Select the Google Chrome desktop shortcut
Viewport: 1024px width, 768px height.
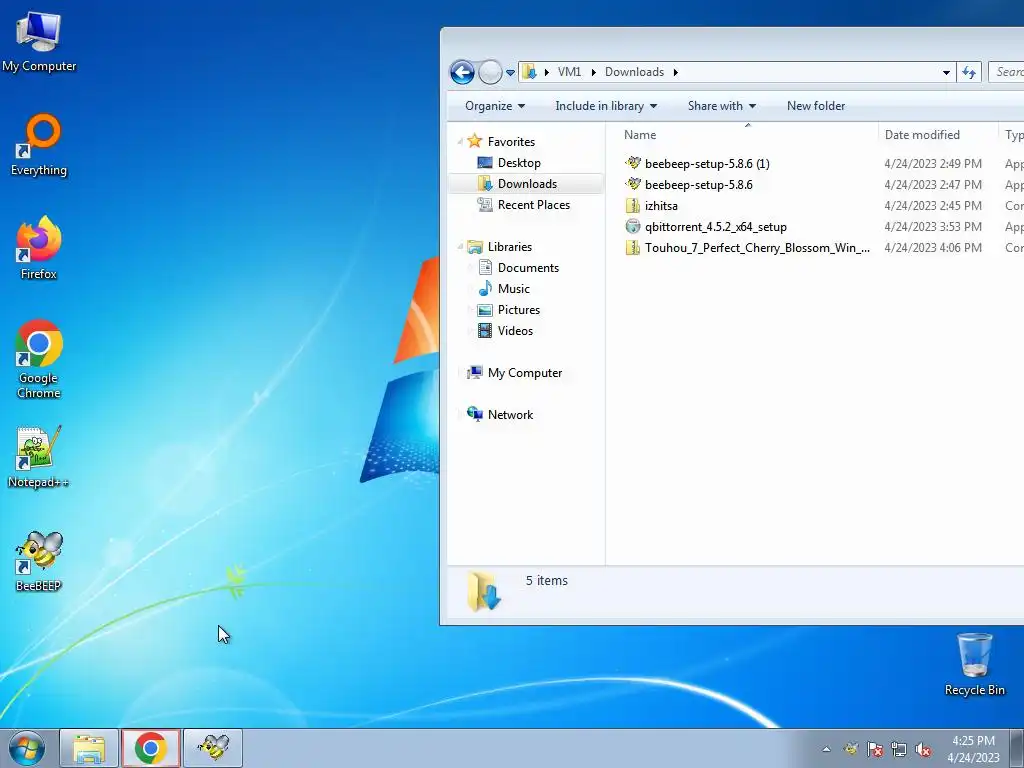coord(39,359)
